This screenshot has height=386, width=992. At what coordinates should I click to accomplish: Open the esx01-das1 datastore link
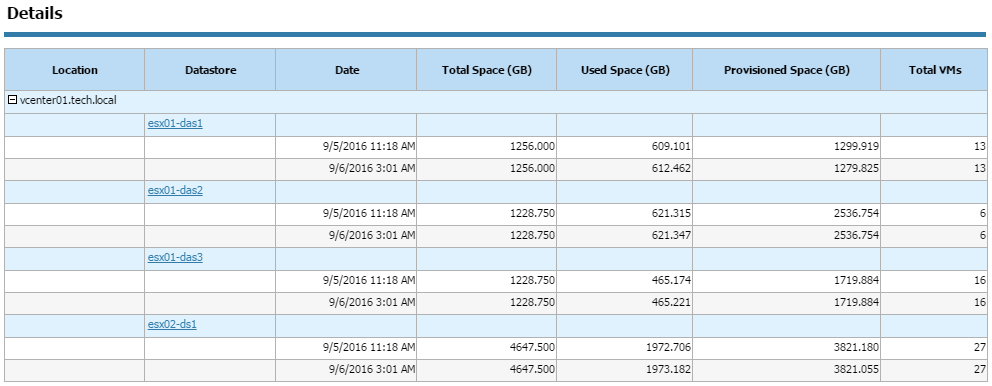click(175, 123)
